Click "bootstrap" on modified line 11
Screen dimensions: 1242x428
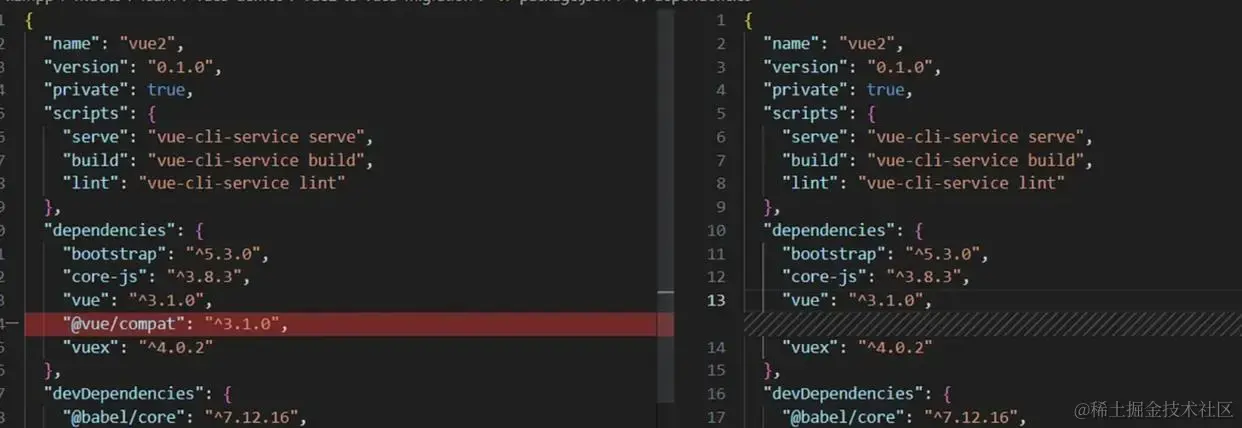point(884,254)
